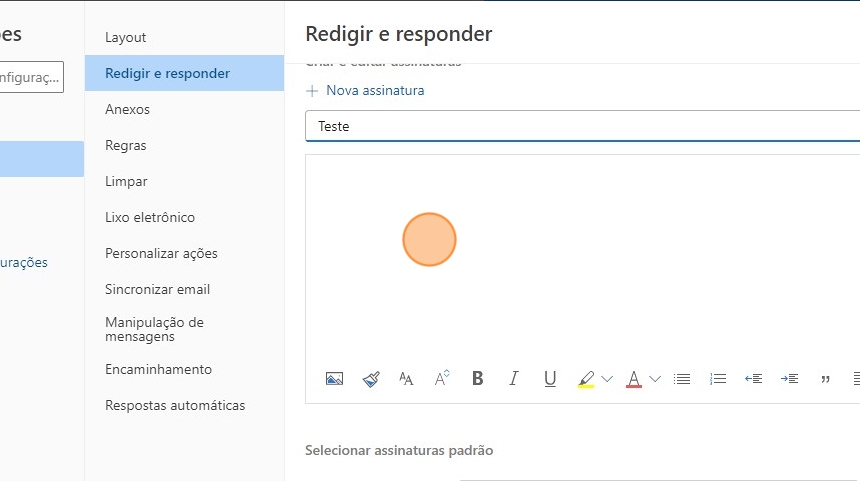Expand the font color dropdown arrow
This screenshot has width=860, height=481.
tap(655, 379)
